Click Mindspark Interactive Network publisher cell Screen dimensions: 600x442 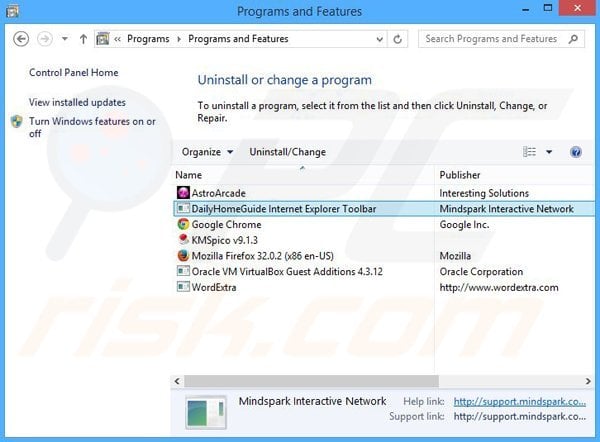click(x=506, y=209)
